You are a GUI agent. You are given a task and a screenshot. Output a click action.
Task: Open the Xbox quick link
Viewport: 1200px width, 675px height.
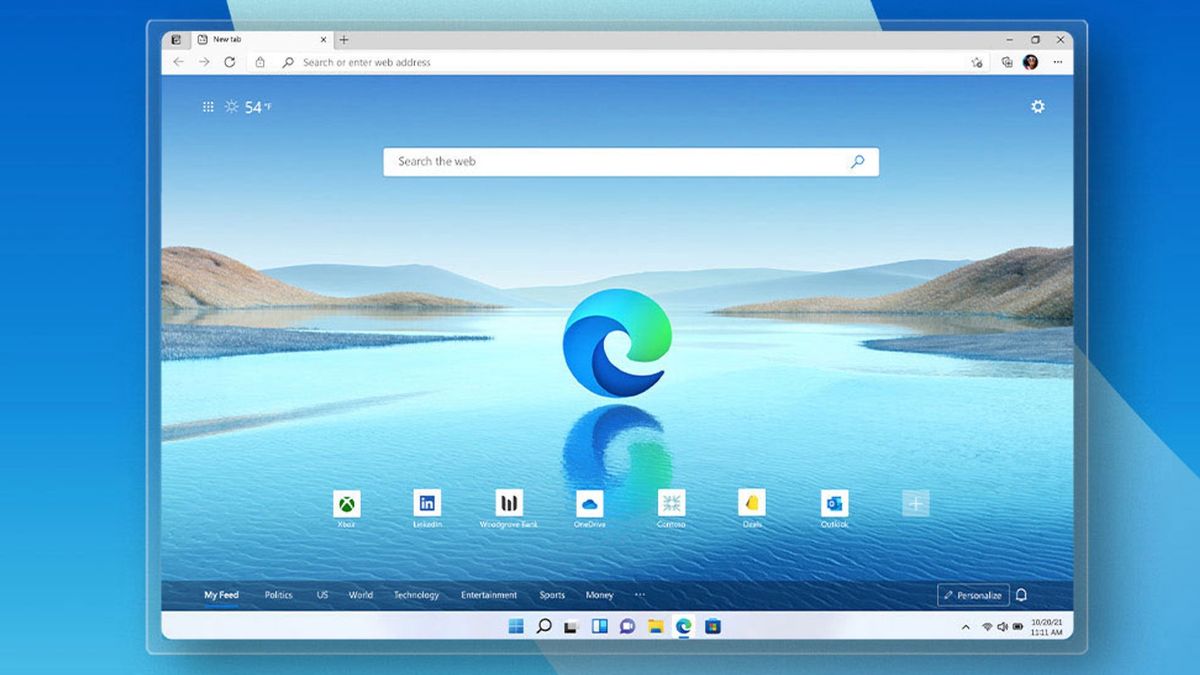click(346, 508)
